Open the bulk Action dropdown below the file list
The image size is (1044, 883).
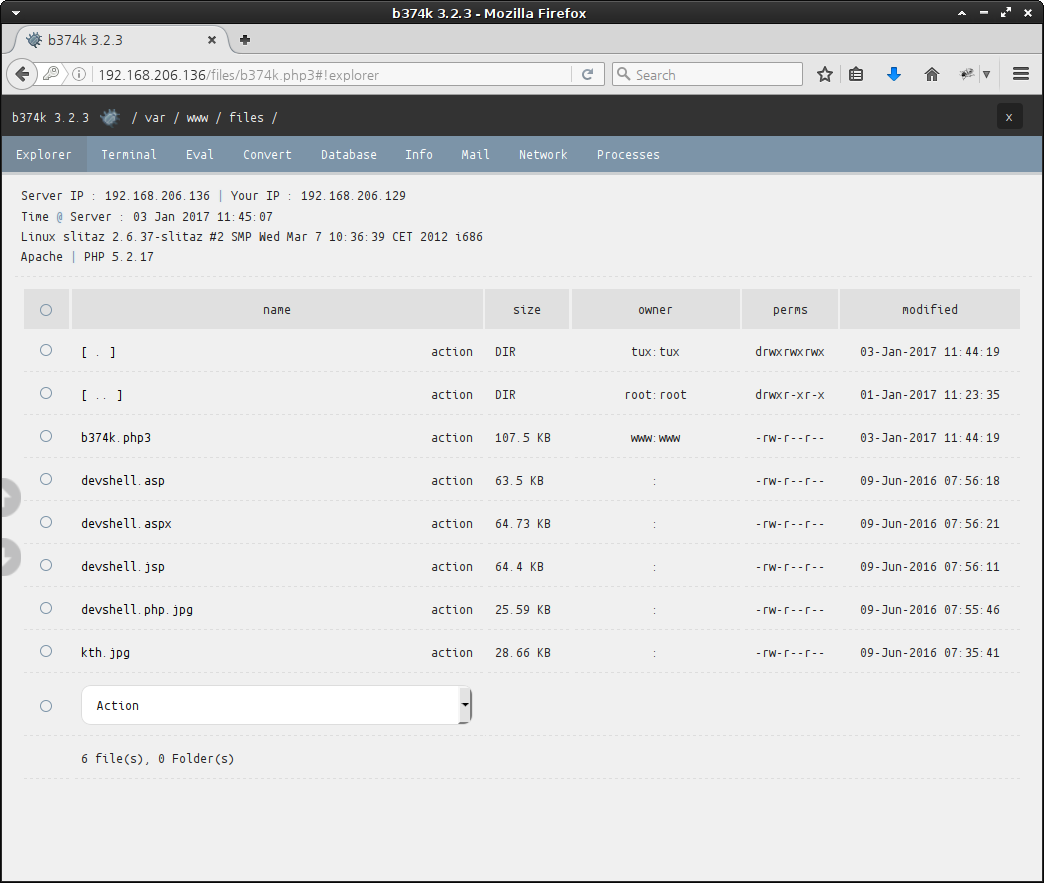click(x=276, y=705)
